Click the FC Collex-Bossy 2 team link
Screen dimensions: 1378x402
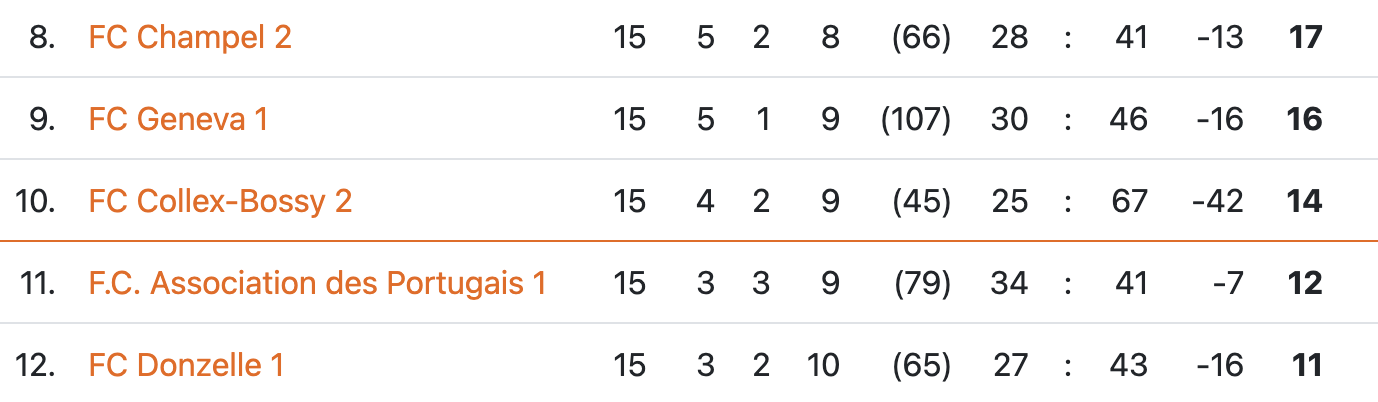[x=220, y=202]
